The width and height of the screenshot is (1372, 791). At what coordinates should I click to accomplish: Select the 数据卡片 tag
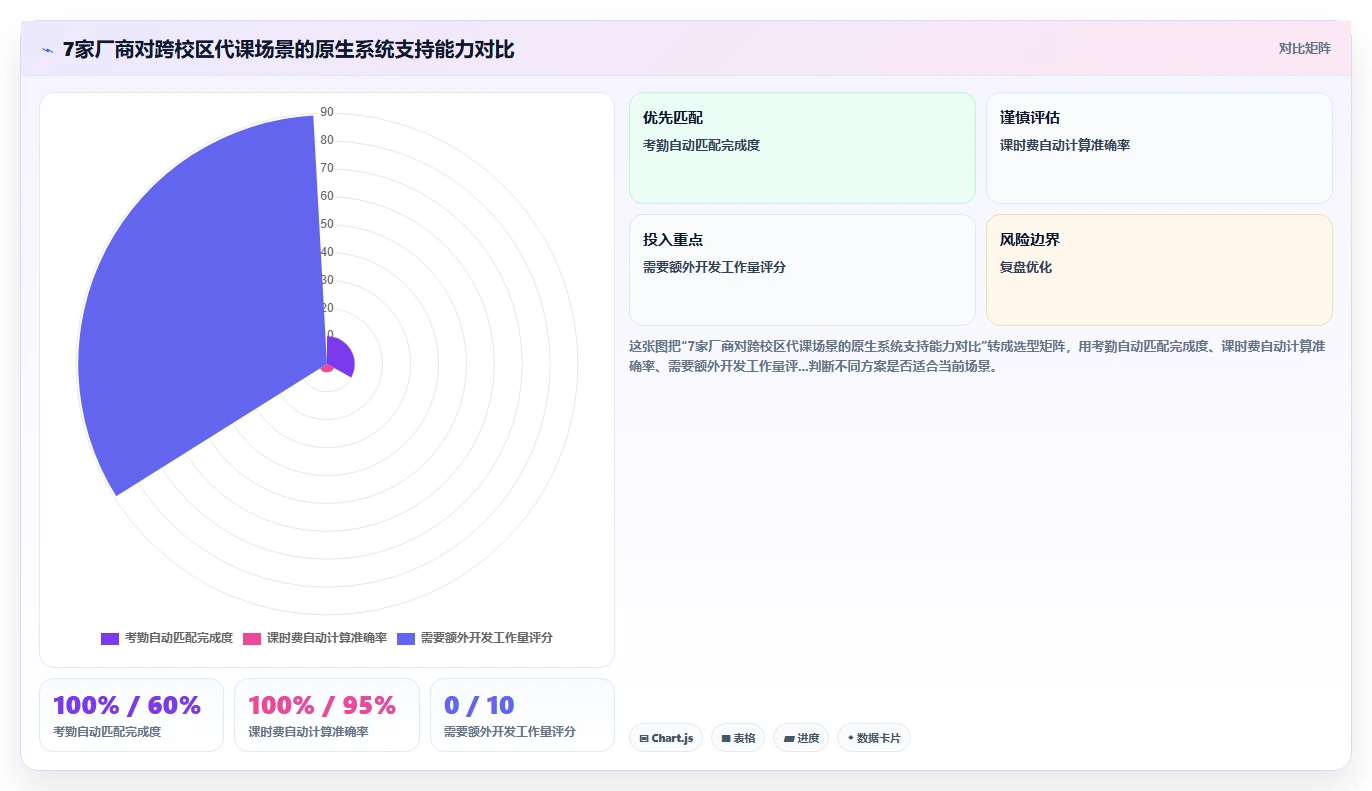[x=874, y=738]
